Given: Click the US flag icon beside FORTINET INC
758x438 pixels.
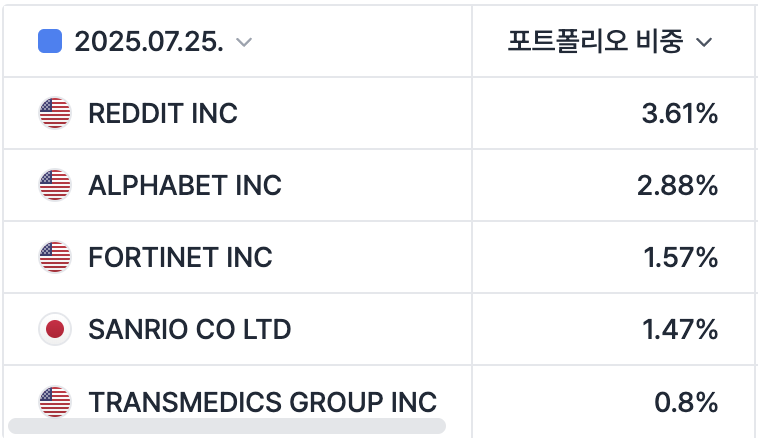Looking at the screenshot, I should point(55,257).
